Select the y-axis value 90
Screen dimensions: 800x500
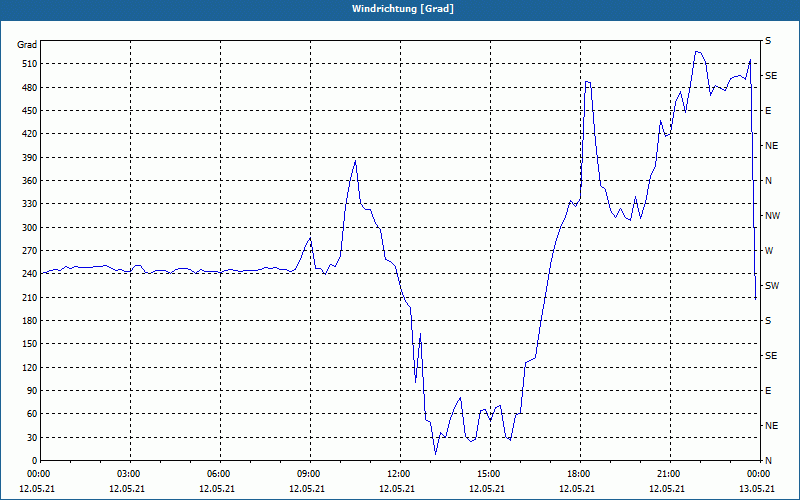(31, 391)
